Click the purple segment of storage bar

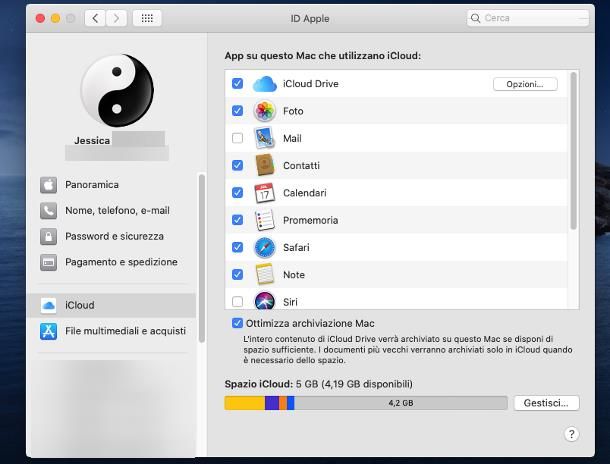272,403
